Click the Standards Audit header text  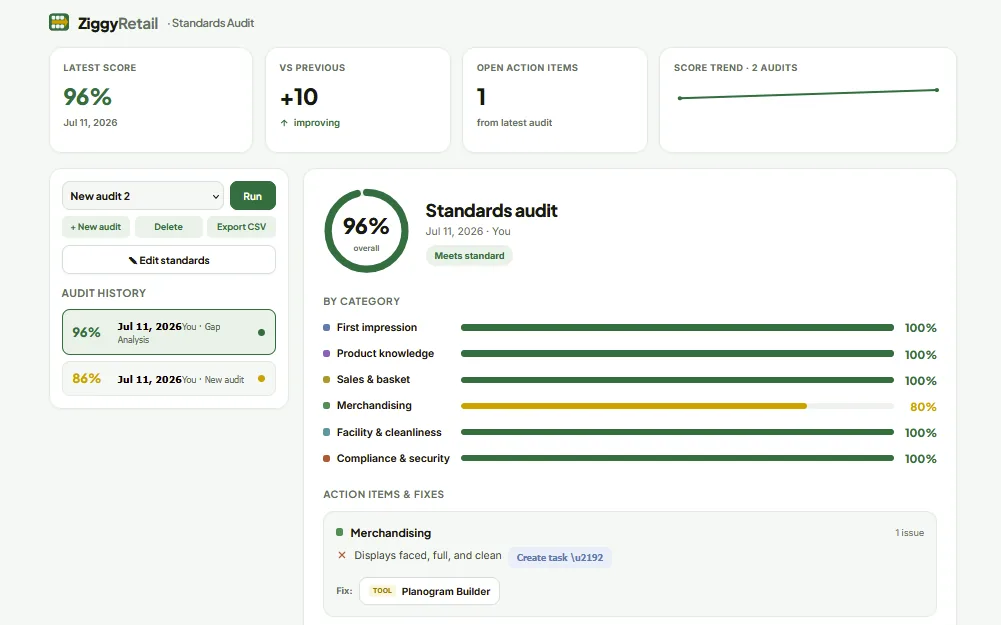[213, 23]
